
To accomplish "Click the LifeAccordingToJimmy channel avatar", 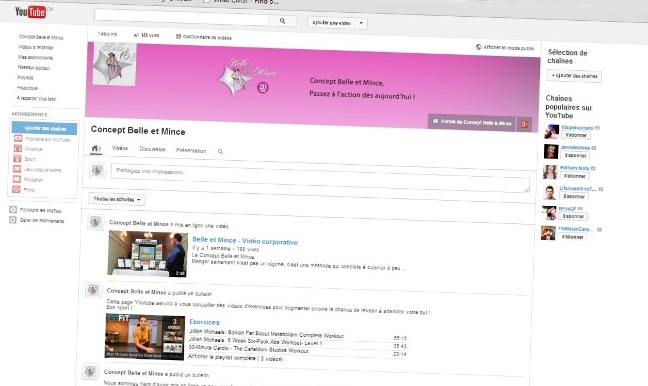I will 549,193.
